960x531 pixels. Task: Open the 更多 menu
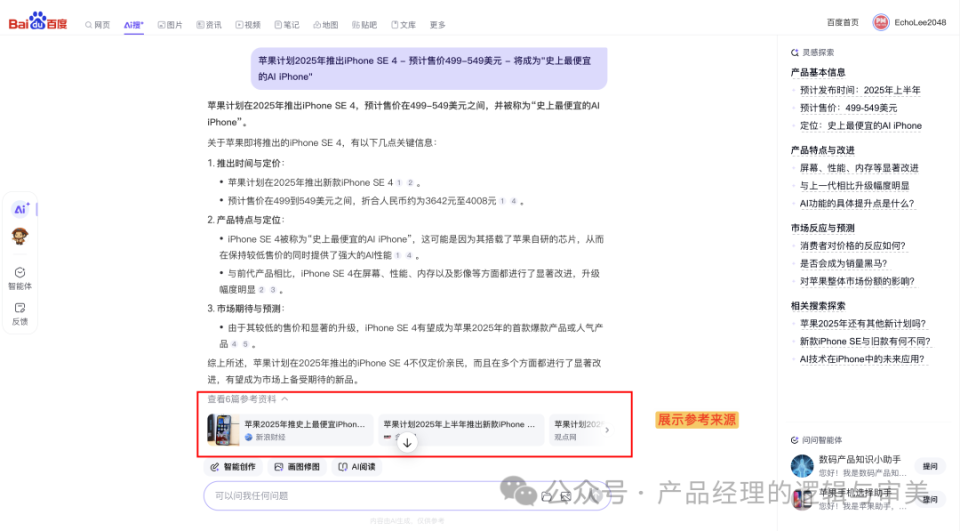[437, 25]
